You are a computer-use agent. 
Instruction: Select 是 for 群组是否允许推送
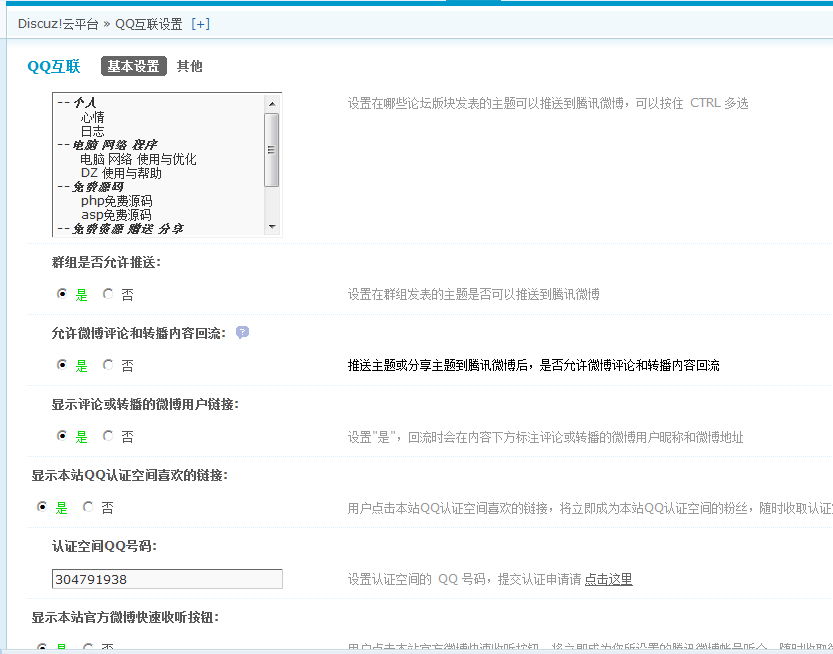pos(62,294)
